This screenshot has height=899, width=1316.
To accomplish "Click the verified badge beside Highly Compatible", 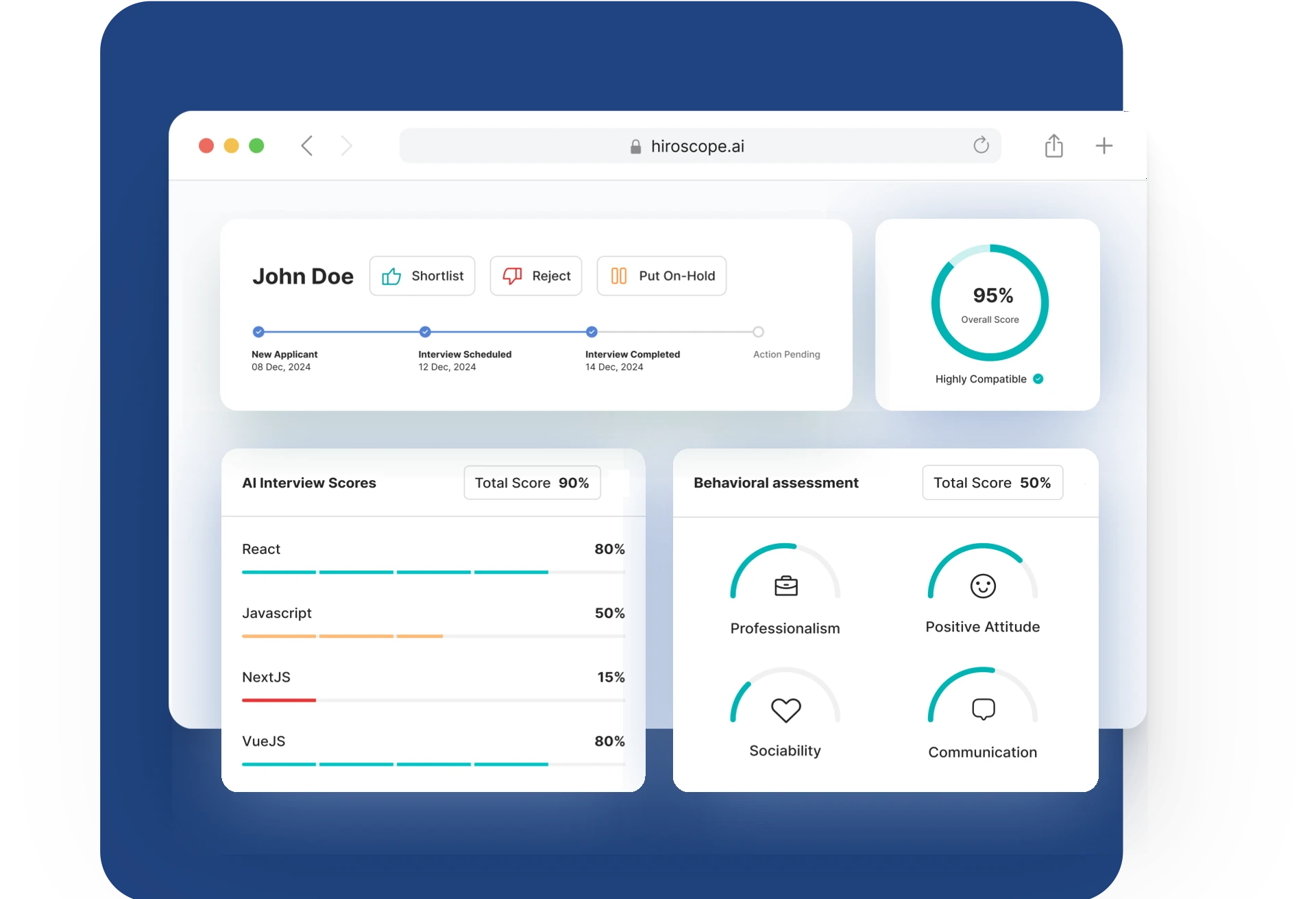I will tap(1039, 379).
